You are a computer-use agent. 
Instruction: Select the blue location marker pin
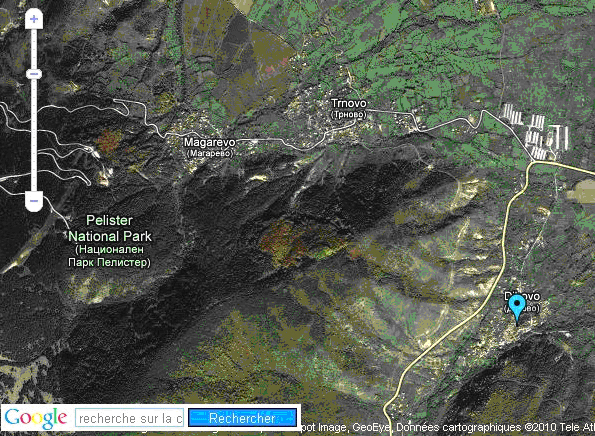click(517, 310)
